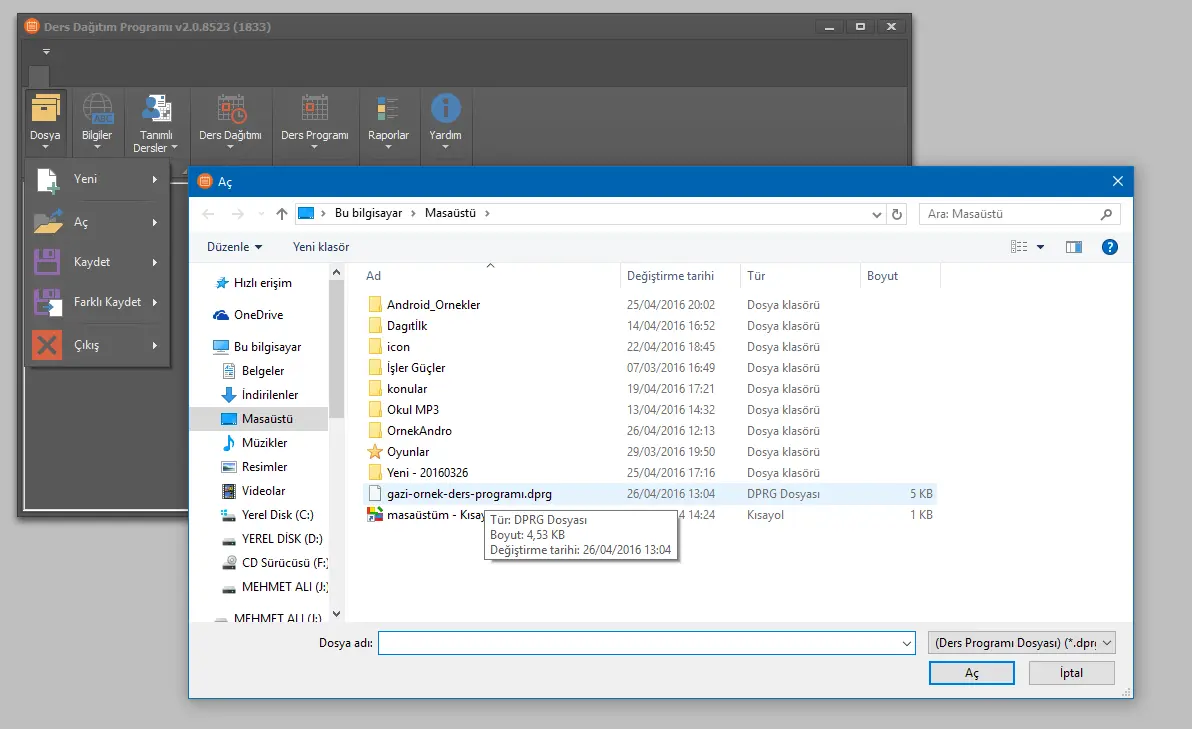This screenshot has height=729, width=1192.
Task: Click the Dosya adı input field
Action: [640, 643]
